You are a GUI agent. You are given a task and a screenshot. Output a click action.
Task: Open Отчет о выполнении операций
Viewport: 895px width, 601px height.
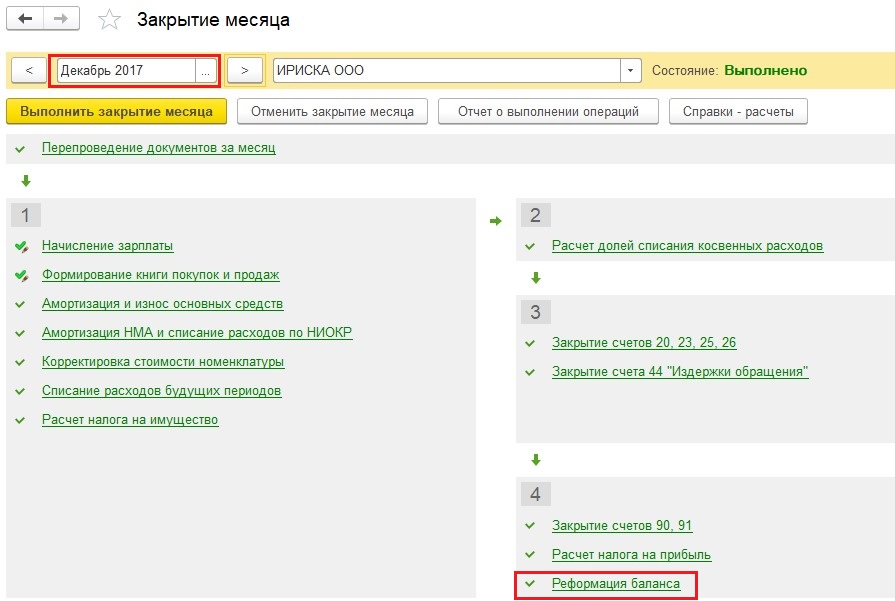pyautogui.click(x=548, y=111)
